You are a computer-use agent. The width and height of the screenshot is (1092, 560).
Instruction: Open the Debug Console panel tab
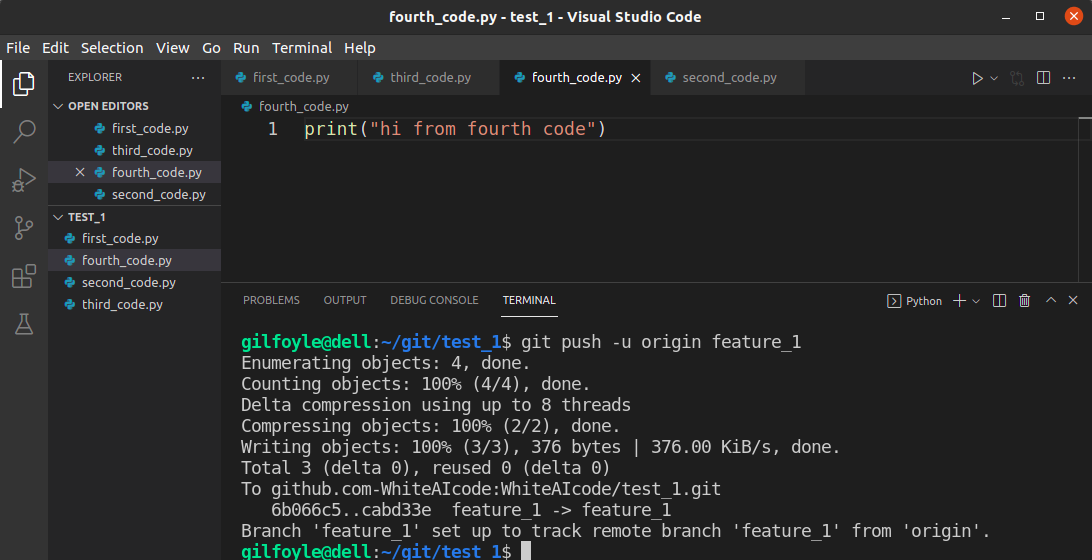434,300
